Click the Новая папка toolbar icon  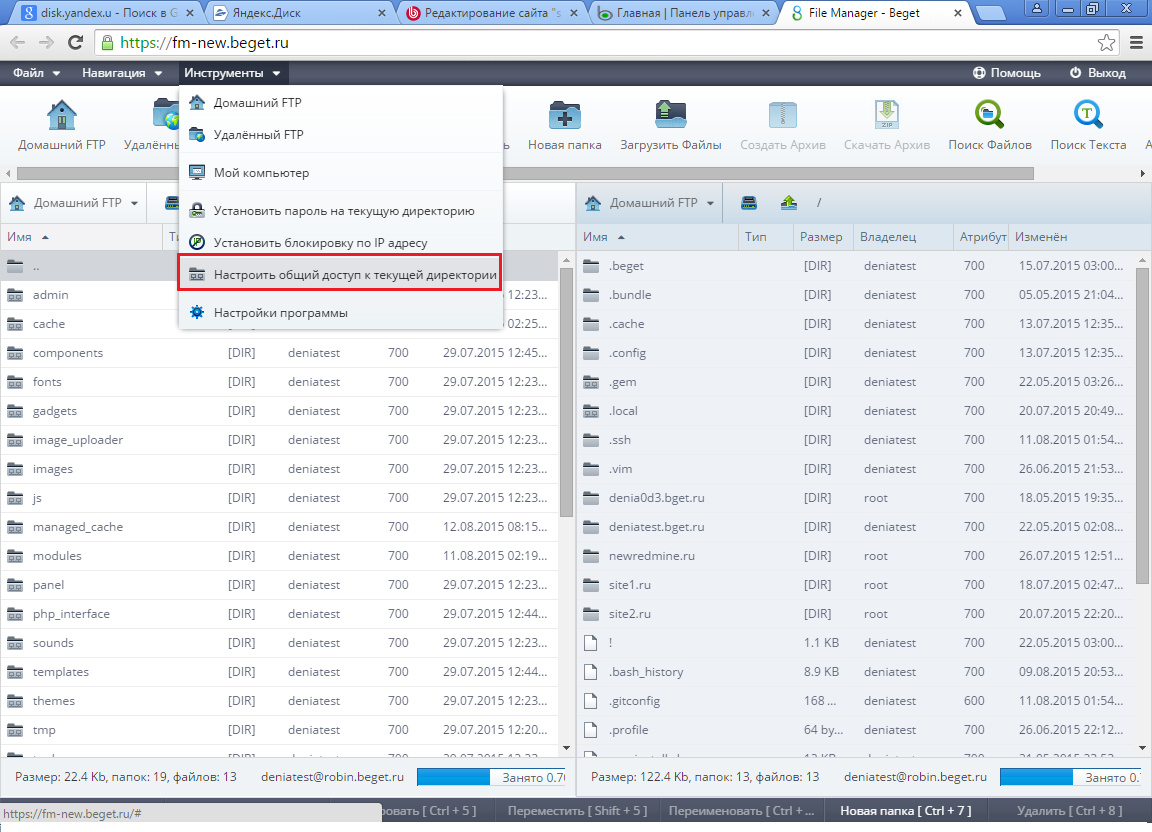tap(564, 115)
